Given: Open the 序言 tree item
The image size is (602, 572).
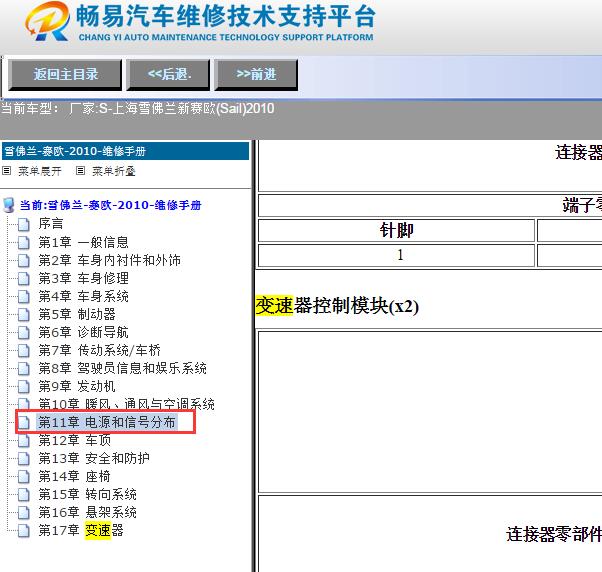Looking at the screenshot, I should (51, 223).
